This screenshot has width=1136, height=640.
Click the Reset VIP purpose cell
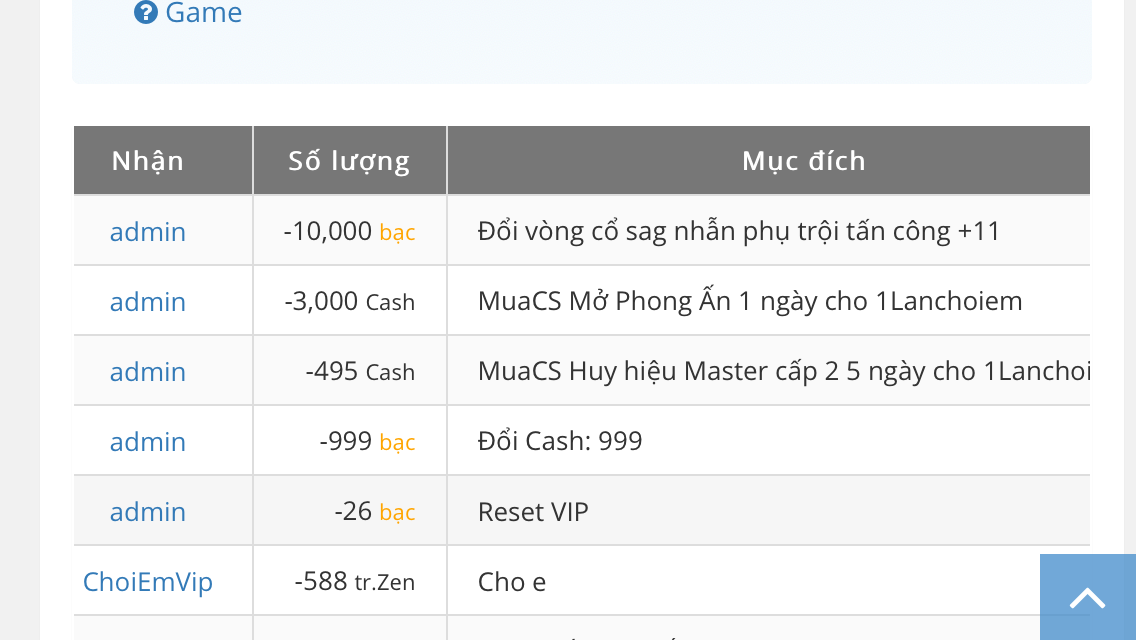(x=533, y=512)
